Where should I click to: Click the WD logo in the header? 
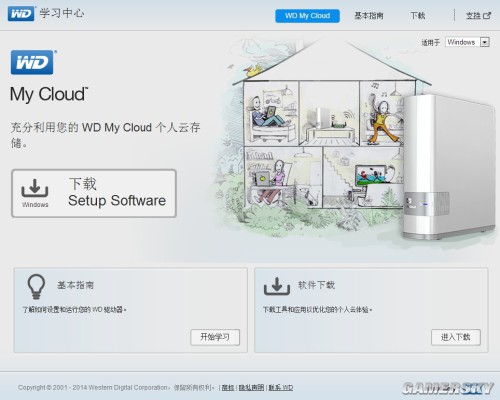point(21,14)
